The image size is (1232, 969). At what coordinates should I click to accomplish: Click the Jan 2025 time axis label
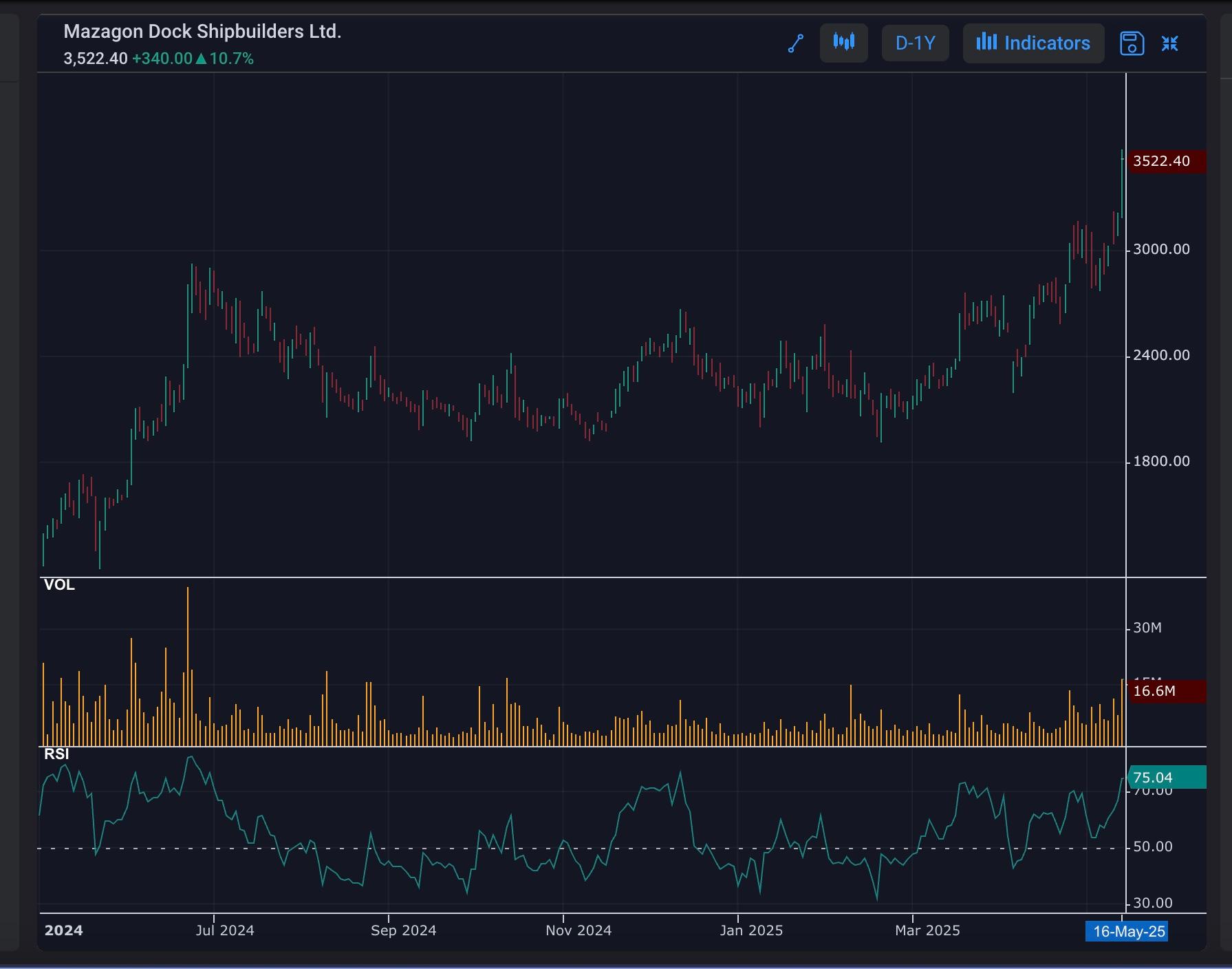(751, 930)
